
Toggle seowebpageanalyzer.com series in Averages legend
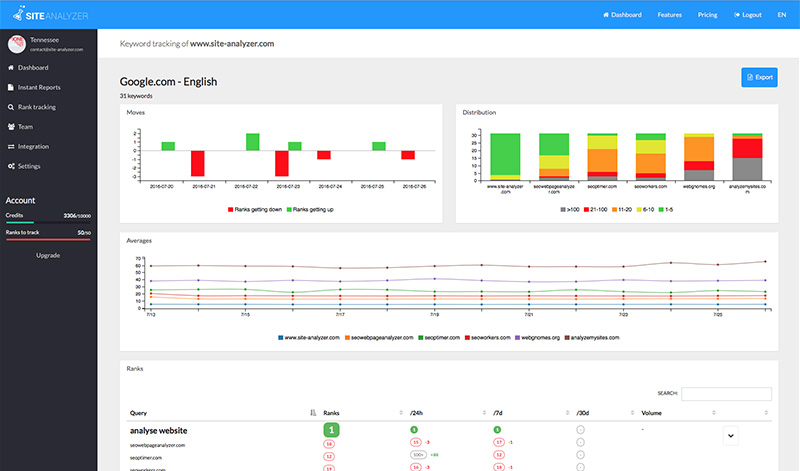[379, 337]
